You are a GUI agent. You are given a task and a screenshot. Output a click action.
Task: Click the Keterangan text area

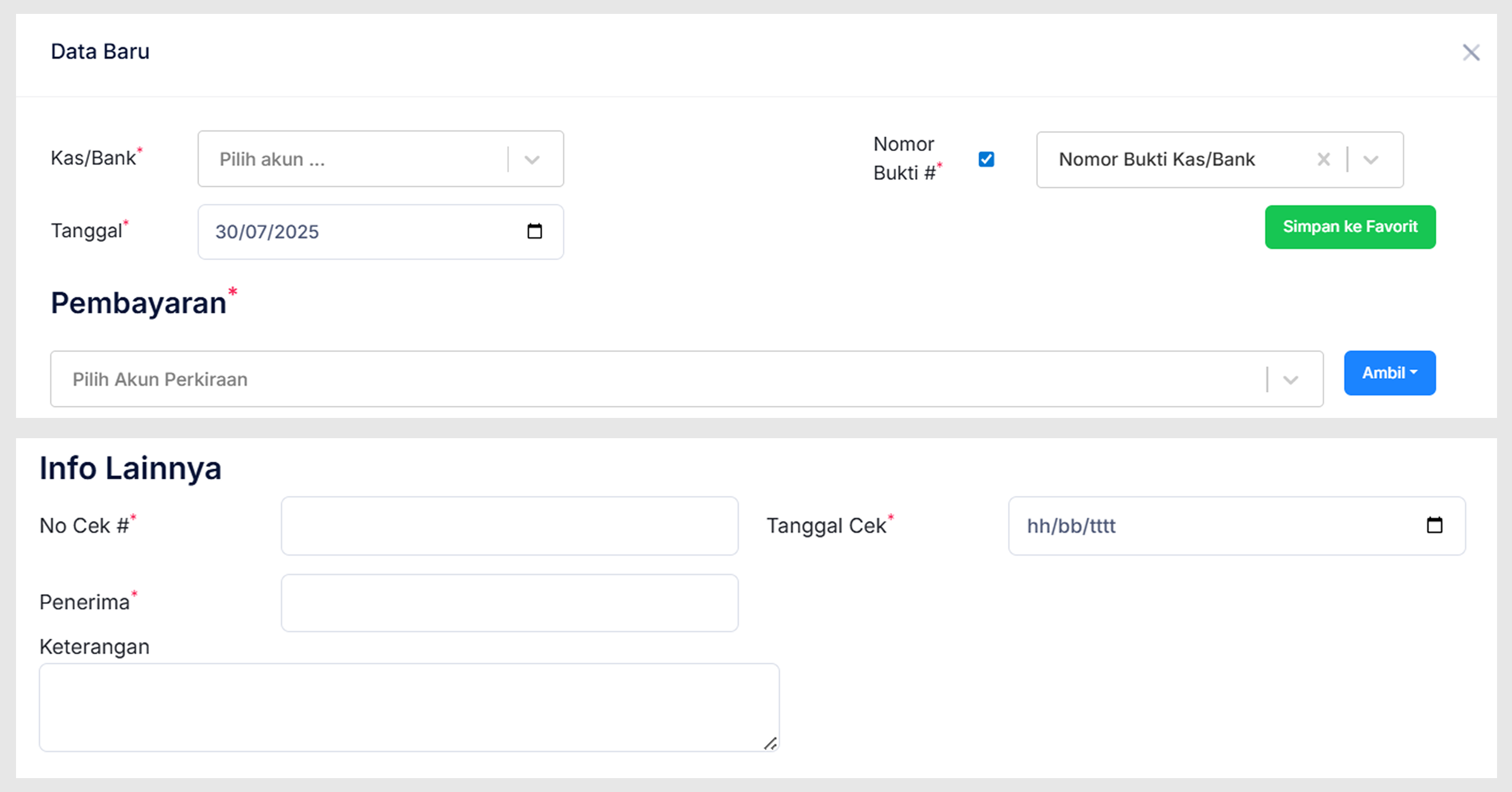(409, 707)
